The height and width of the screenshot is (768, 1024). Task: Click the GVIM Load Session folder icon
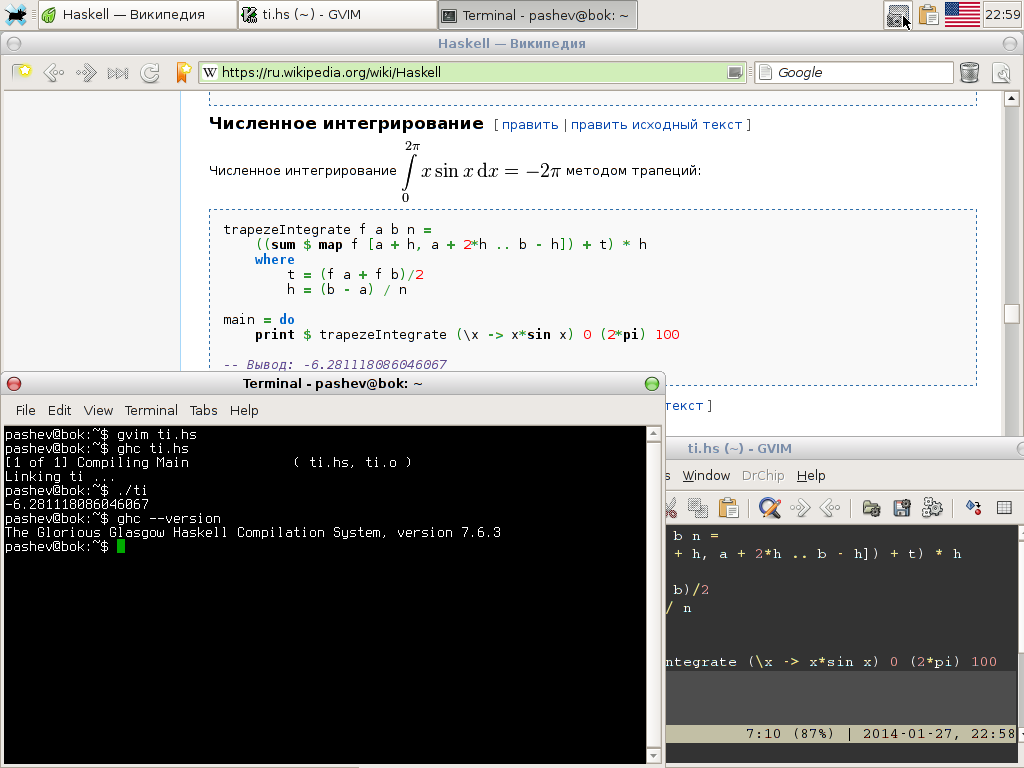click(871, 507)
